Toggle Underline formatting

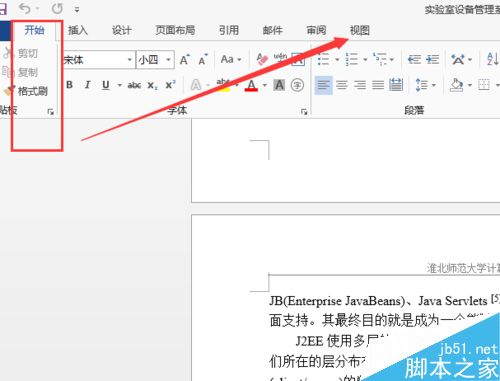[106, 85]
